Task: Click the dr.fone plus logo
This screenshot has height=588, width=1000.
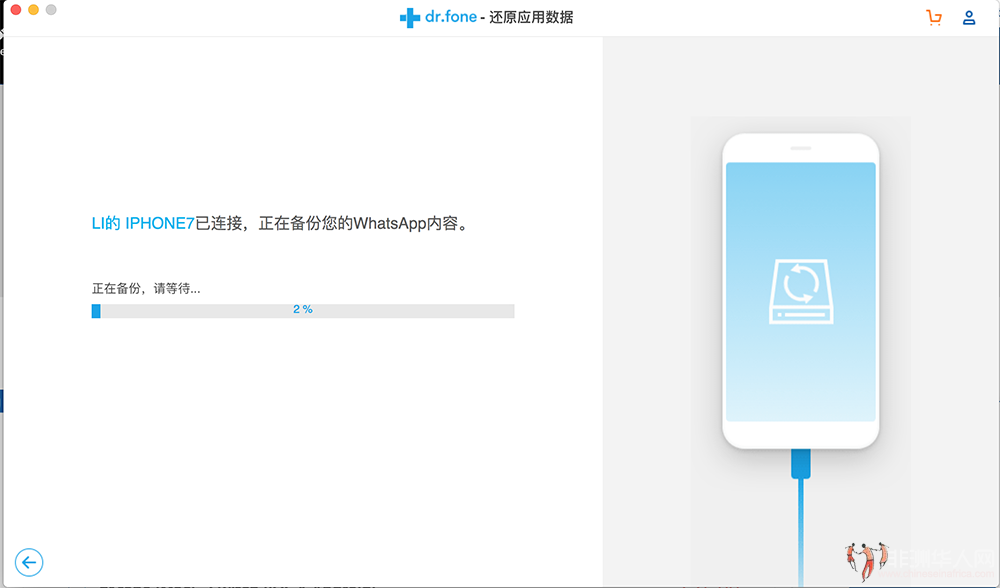Action: (x=409, y=18)
